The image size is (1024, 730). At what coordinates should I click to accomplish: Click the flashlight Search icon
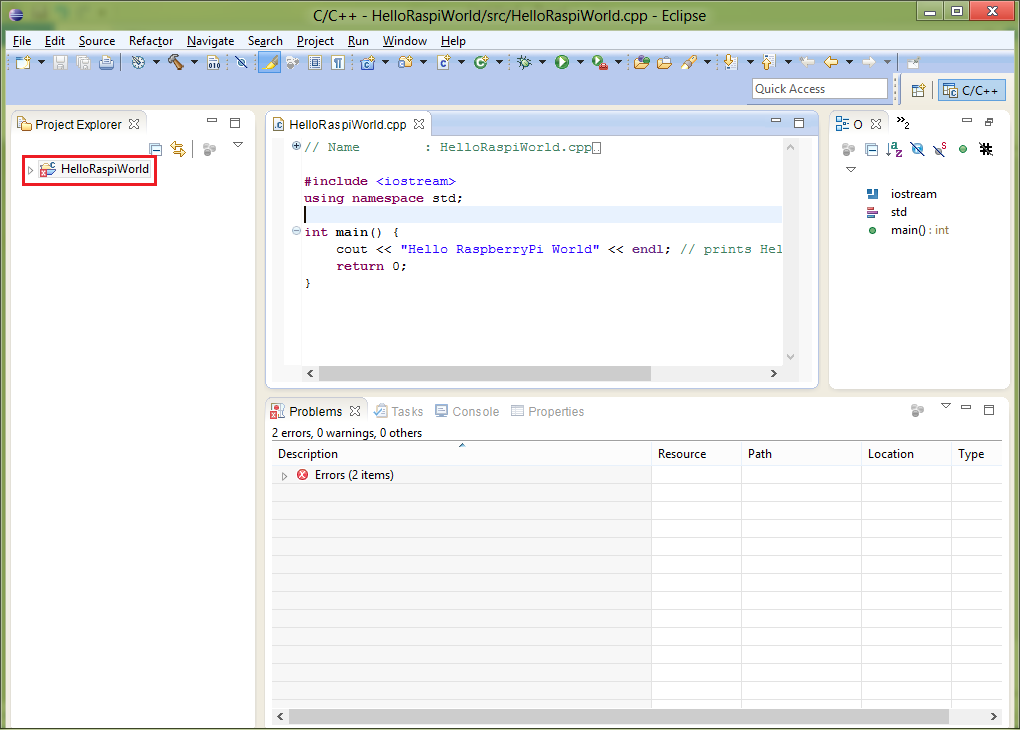pyautogui.click(x=688, y=63)
